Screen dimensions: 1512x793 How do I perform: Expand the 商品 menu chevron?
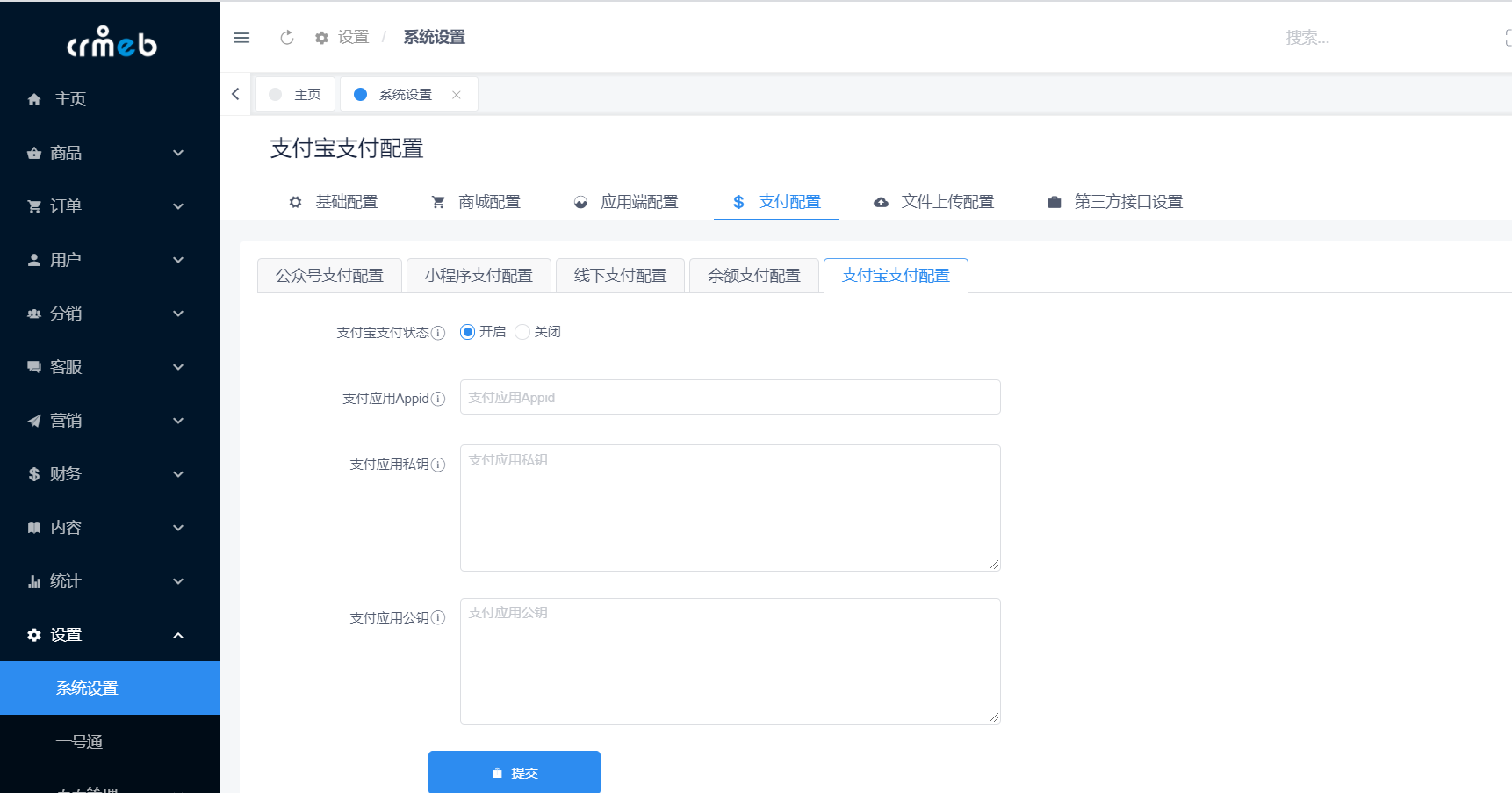pos(178,153)
